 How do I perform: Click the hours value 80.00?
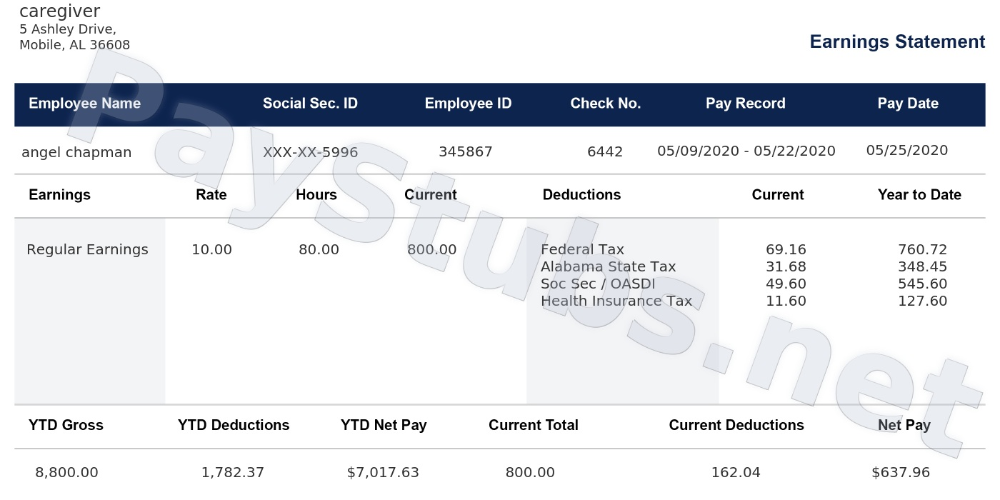[x=319, y=249]
